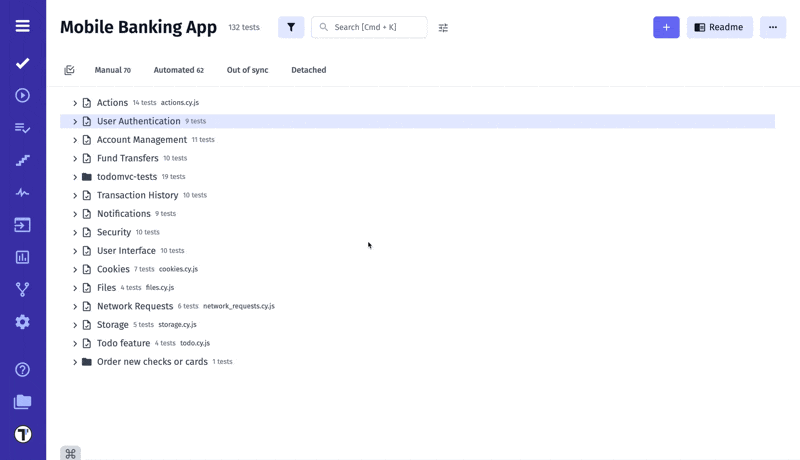This screenshot has height=460, width=800.
Task: Expand the todomvc-tests folder
Action: 75,177
